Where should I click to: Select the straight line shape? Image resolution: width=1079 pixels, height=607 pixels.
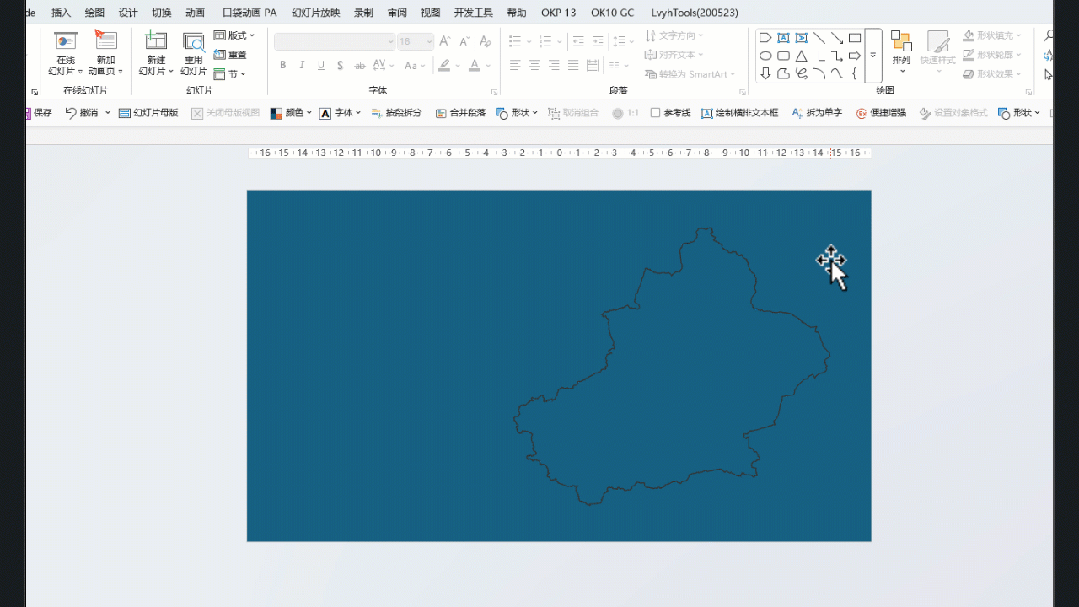pos(819,38)
